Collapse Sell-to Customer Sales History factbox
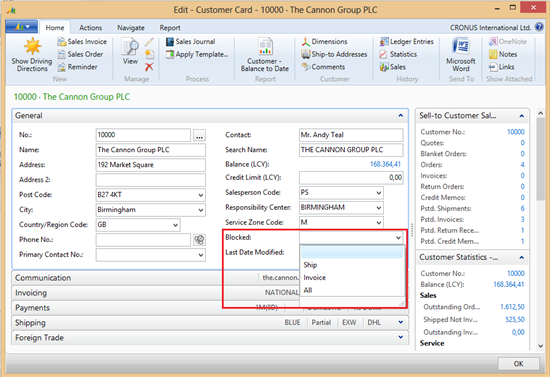 coord(522,116)
